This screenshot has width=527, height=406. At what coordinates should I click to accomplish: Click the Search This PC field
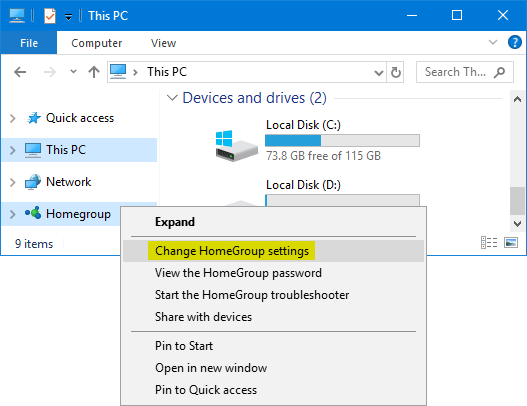click(x=464, y=72)
